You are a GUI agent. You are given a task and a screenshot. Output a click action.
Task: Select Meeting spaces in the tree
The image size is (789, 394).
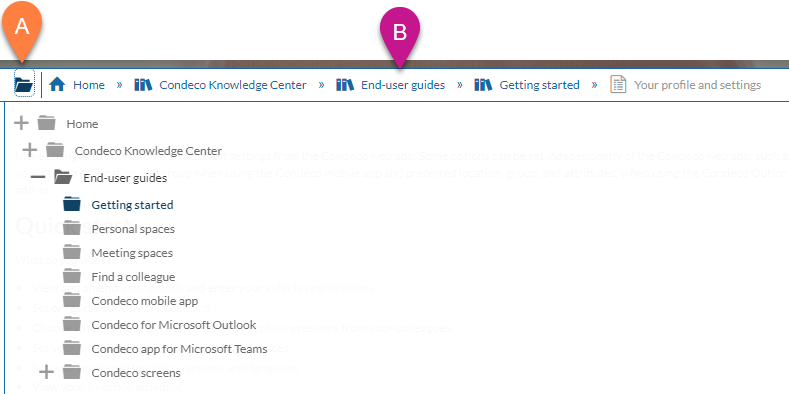[132, 253]
